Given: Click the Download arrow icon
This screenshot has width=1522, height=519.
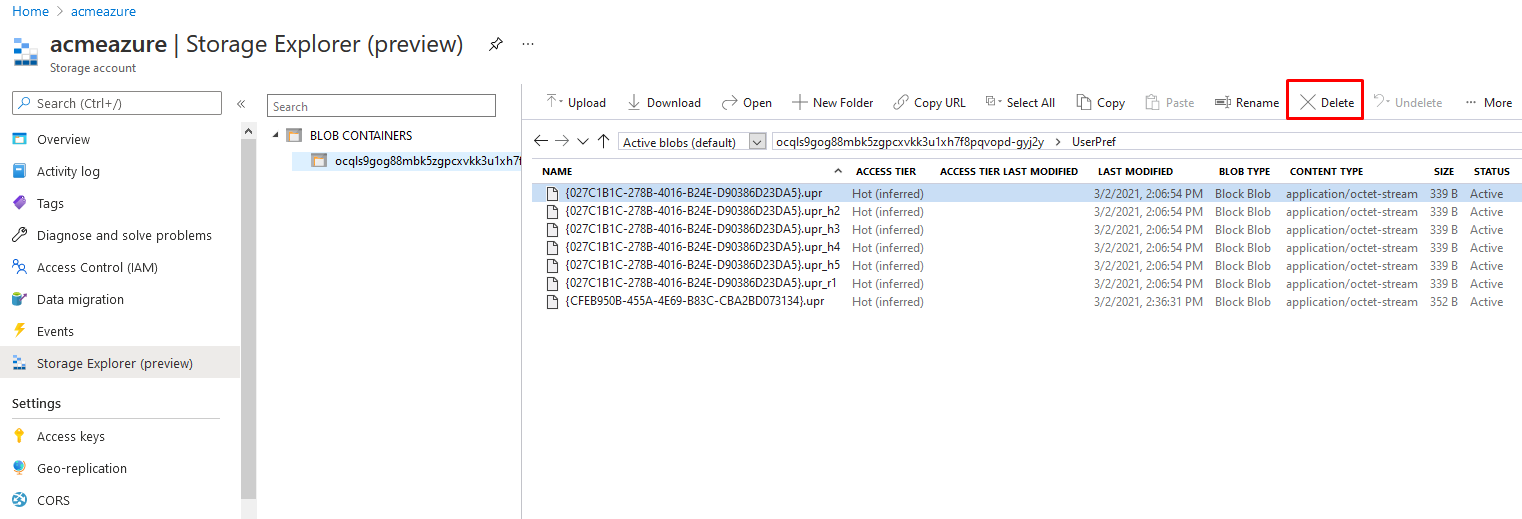Looking at the screenshot, I should tap(634, 102).
